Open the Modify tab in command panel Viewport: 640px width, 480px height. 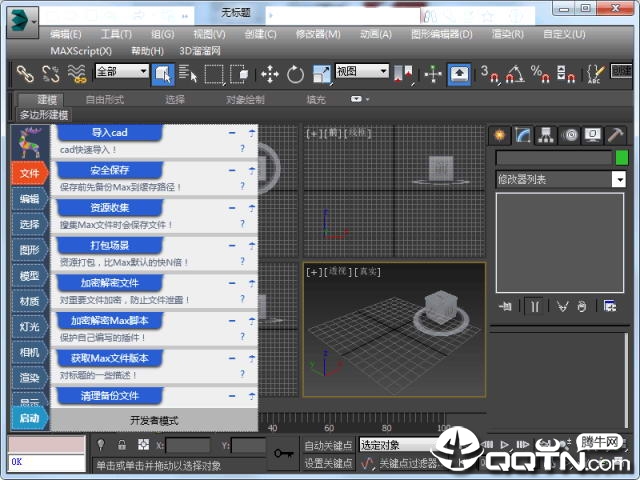[522, 135]
